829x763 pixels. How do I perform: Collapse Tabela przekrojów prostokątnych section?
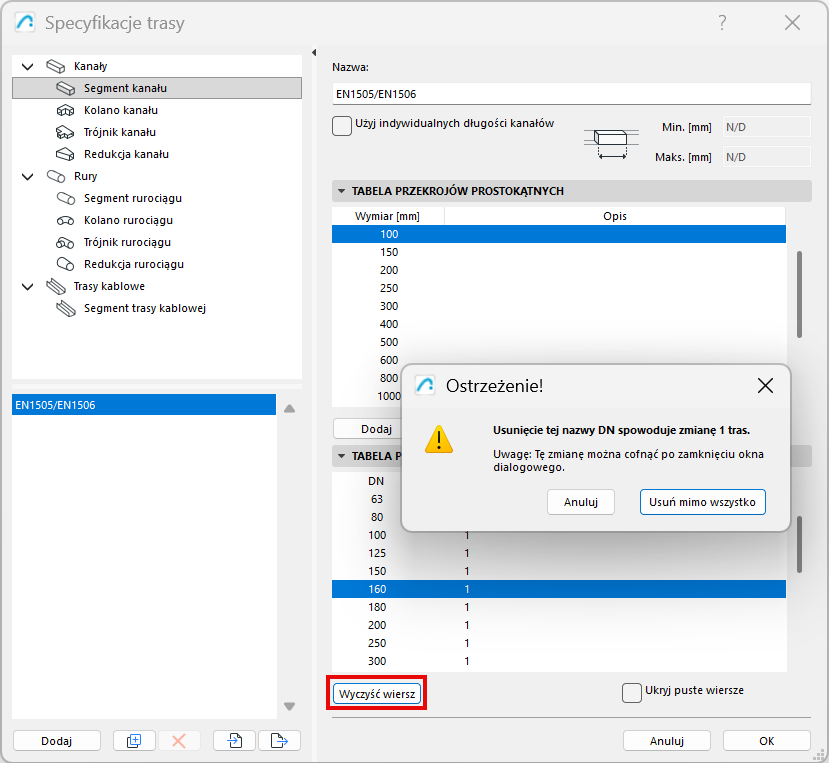(342, 191)
